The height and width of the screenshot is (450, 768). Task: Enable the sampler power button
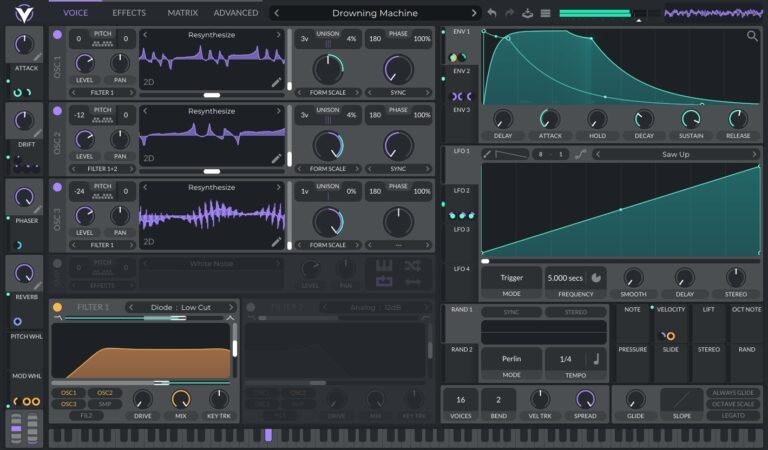point(57,263)
